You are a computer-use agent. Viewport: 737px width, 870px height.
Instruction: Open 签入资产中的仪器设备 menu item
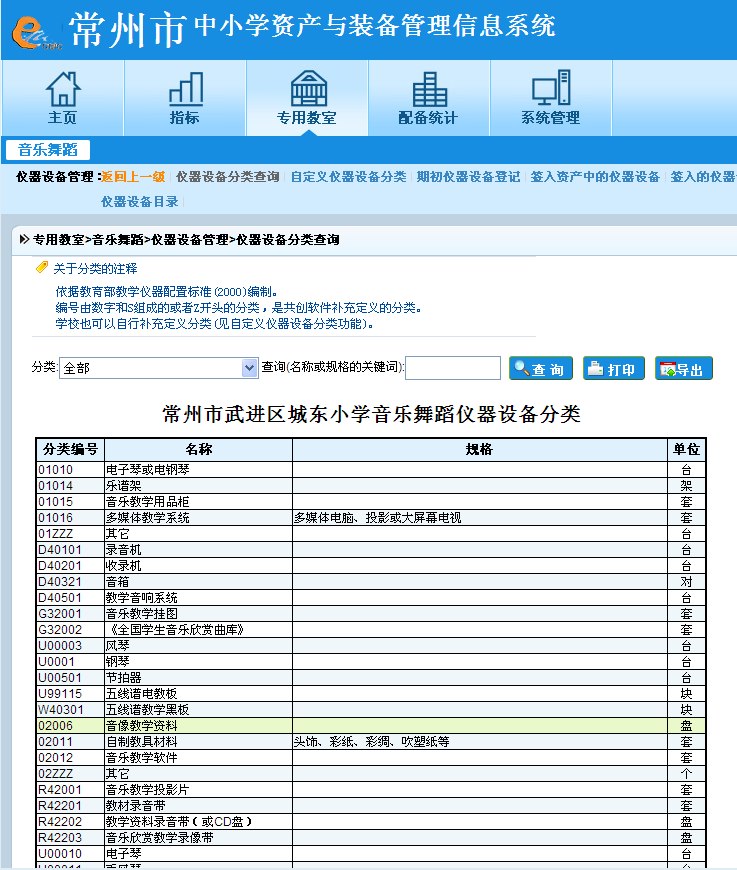tap(595, 177)
